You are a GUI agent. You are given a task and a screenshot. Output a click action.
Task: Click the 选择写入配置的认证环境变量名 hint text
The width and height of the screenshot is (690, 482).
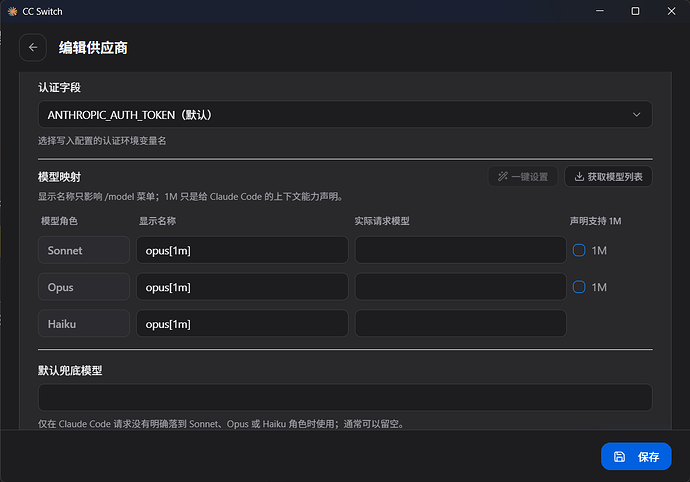coord(102,141)
